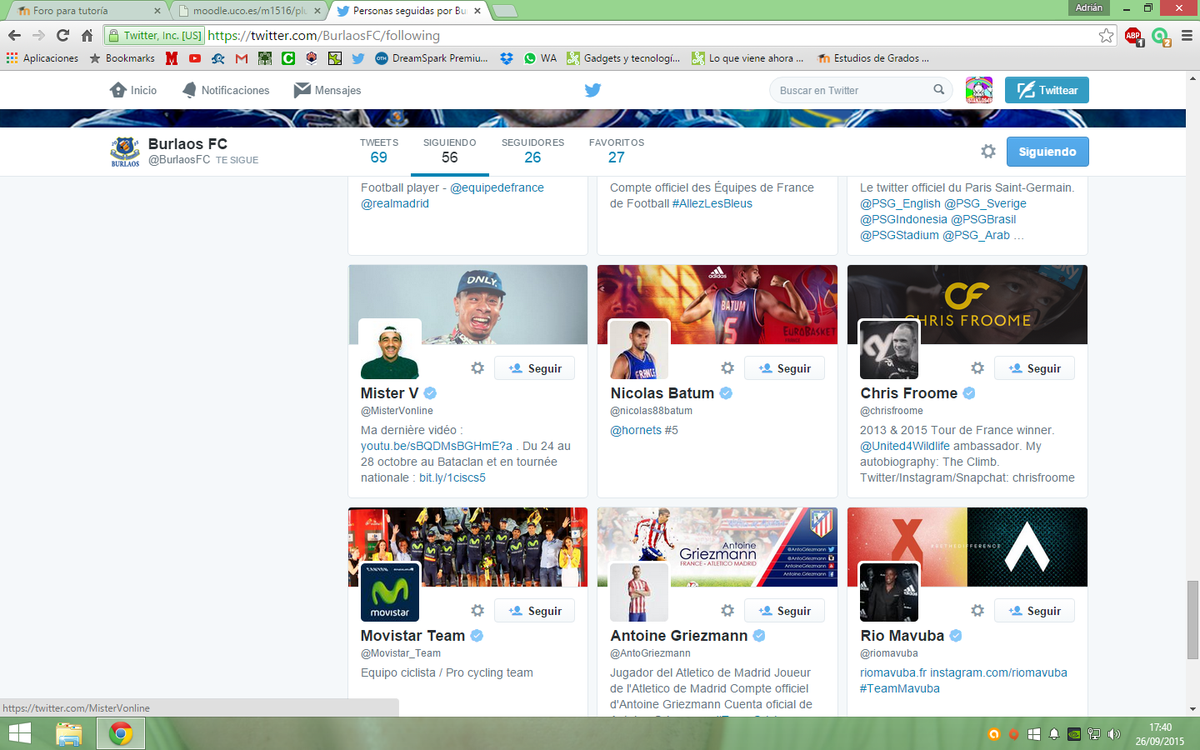Viewport: 1200px width, 750px height.
Task: Open the profile avatar menu next to Twittear
Action: coord(979,90)
